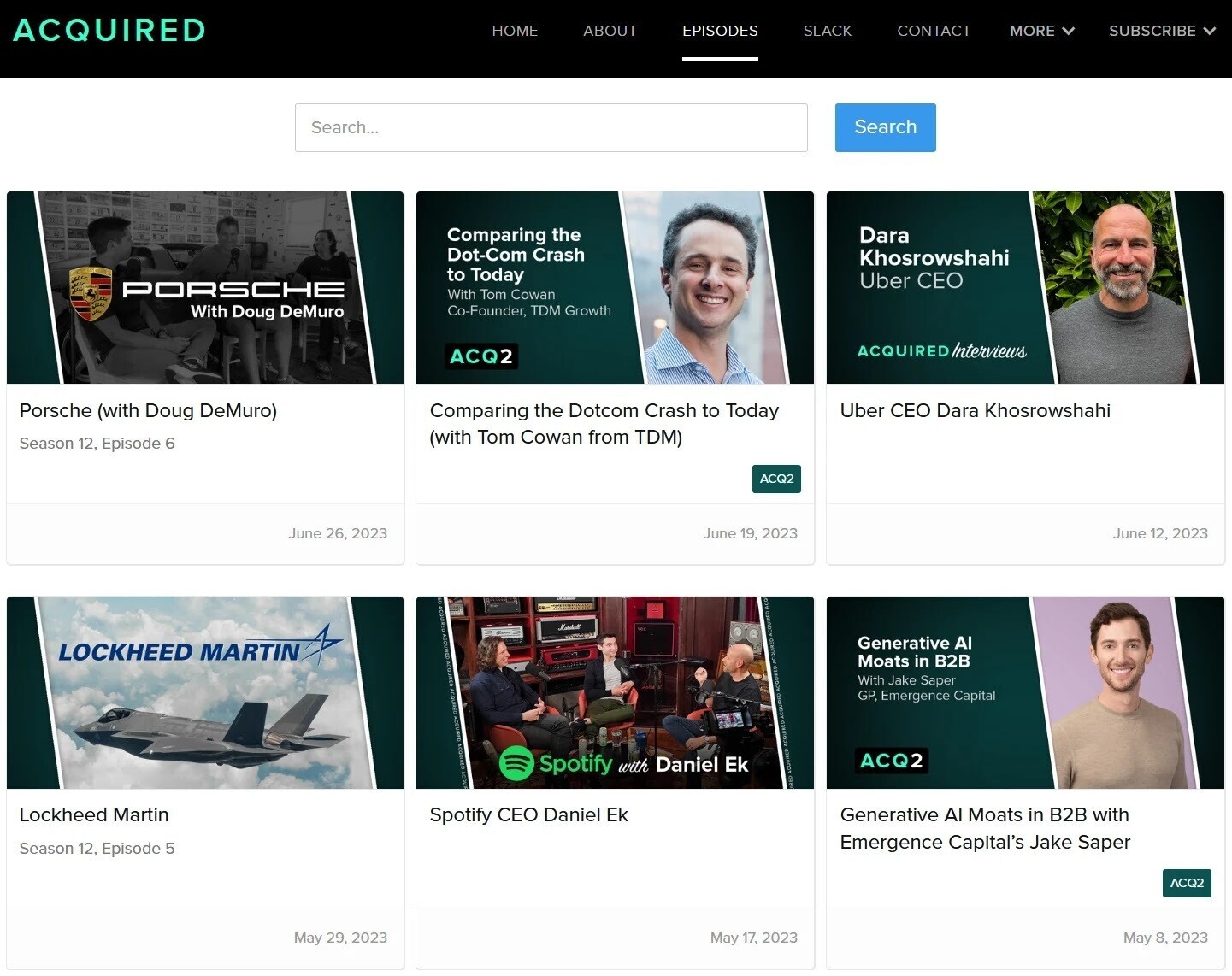Open the Dot-Com Crash episode thumbnail

click(x=615, y=287)
